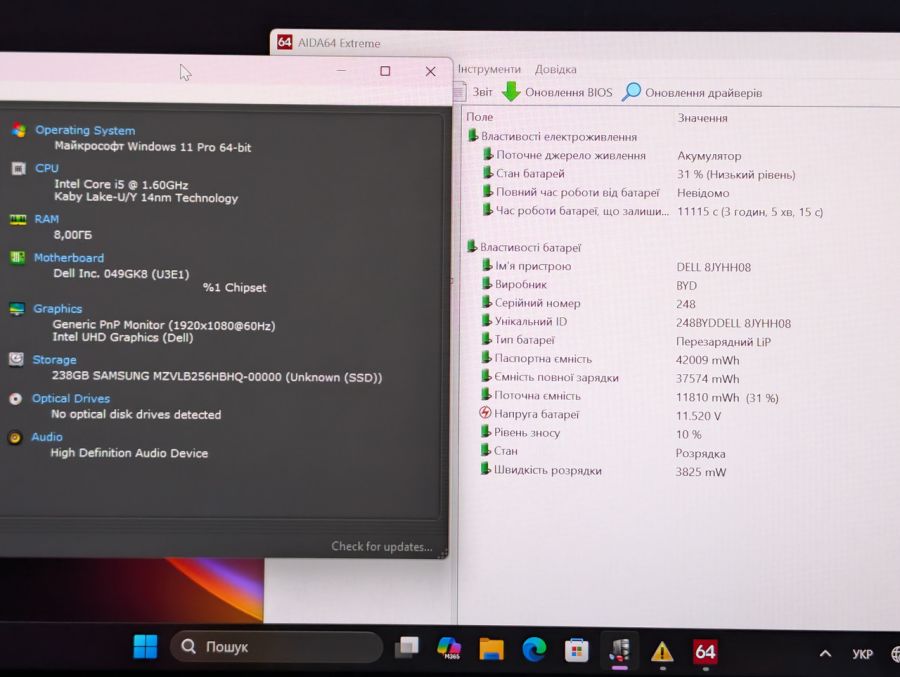
Task: Click the Operating System Windows icon in Speccy
Action: (18, 130)
